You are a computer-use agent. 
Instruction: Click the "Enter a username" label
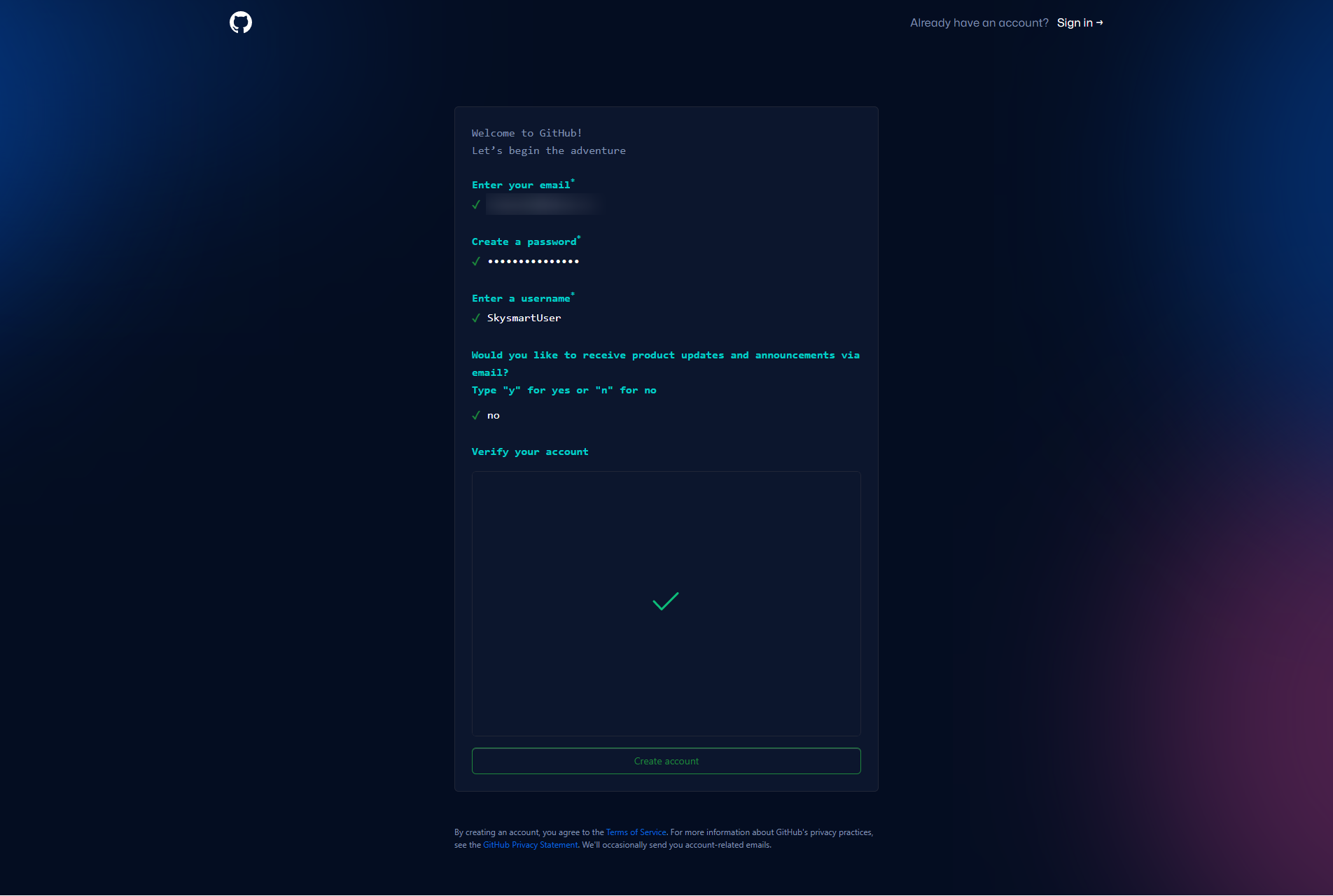point(523,298)
